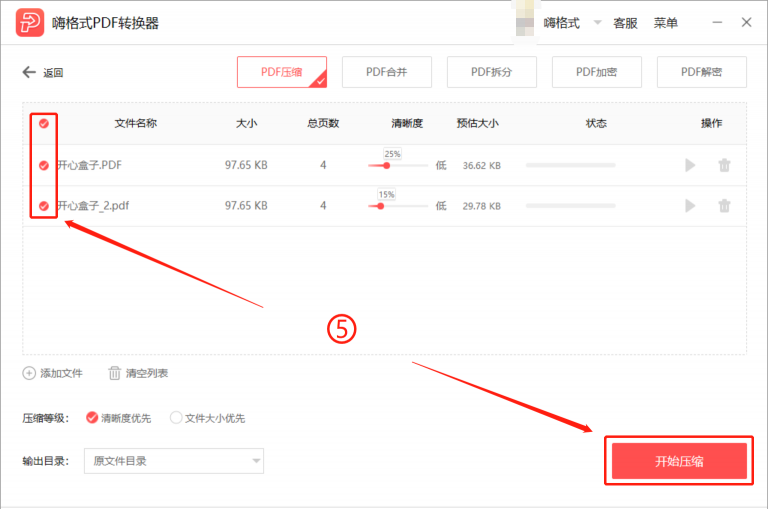Start compressing 开心盒子.PDF with its play icon
768x509 pixels.
pos(690,166)
